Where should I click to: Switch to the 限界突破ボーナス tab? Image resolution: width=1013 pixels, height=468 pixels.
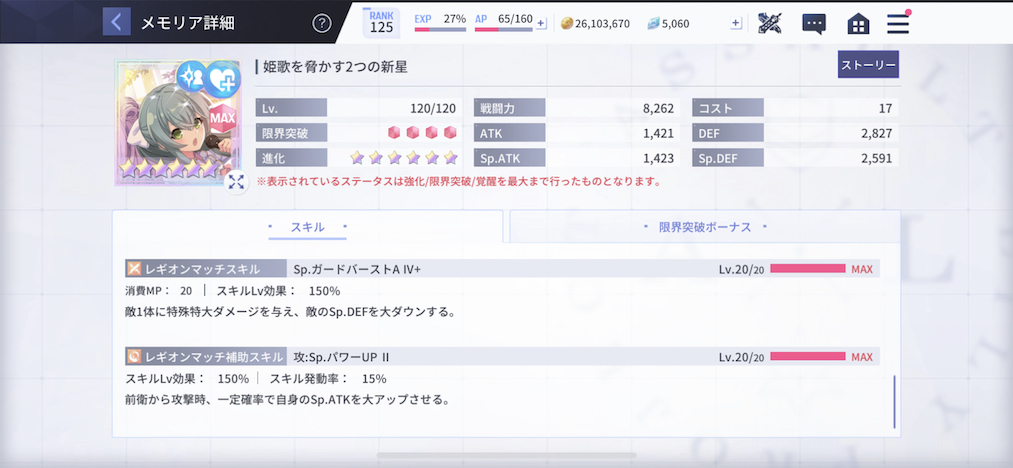click(705, 227)
